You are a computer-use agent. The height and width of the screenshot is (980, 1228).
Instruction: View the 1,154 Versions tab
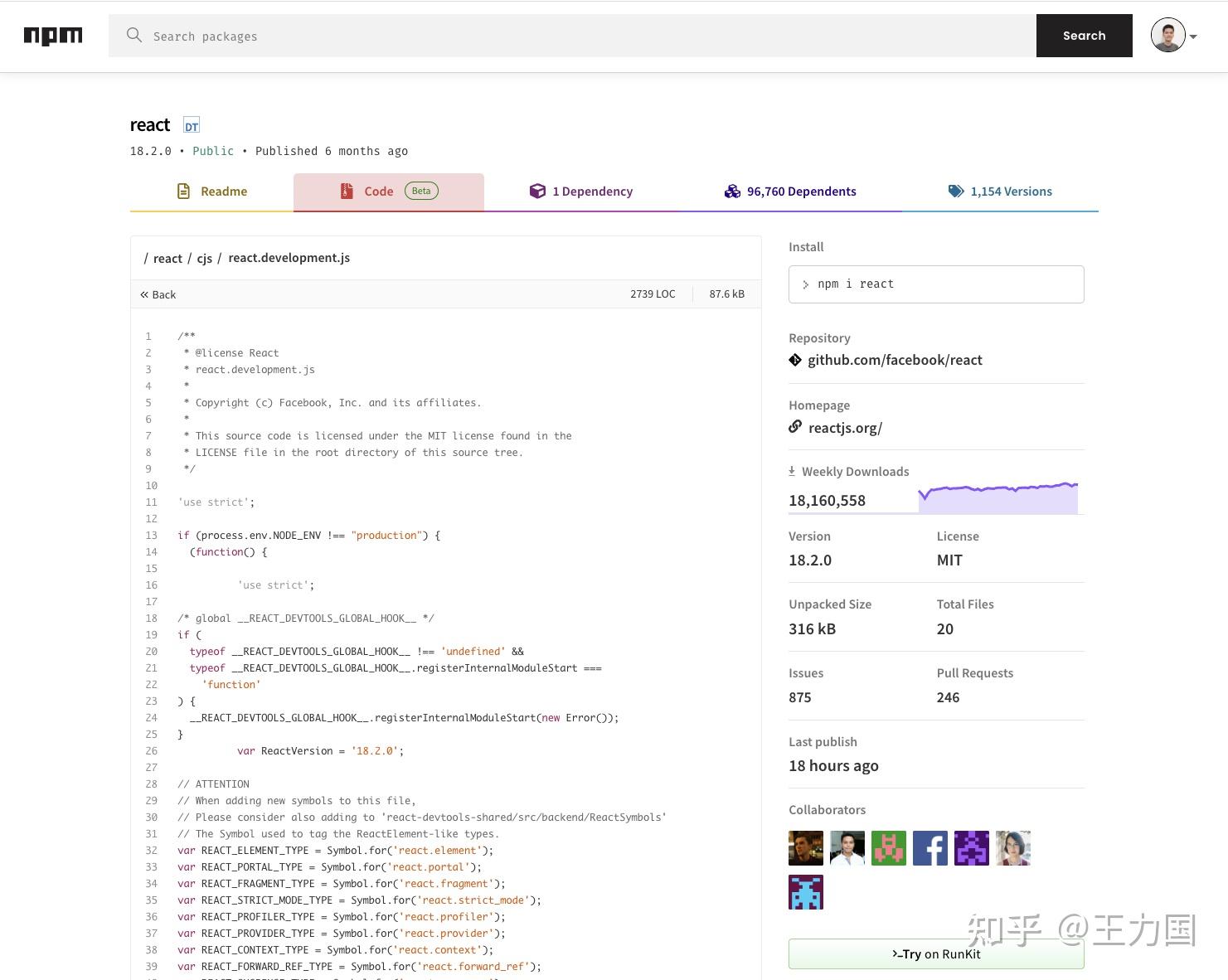click(x=1000, y=192)
